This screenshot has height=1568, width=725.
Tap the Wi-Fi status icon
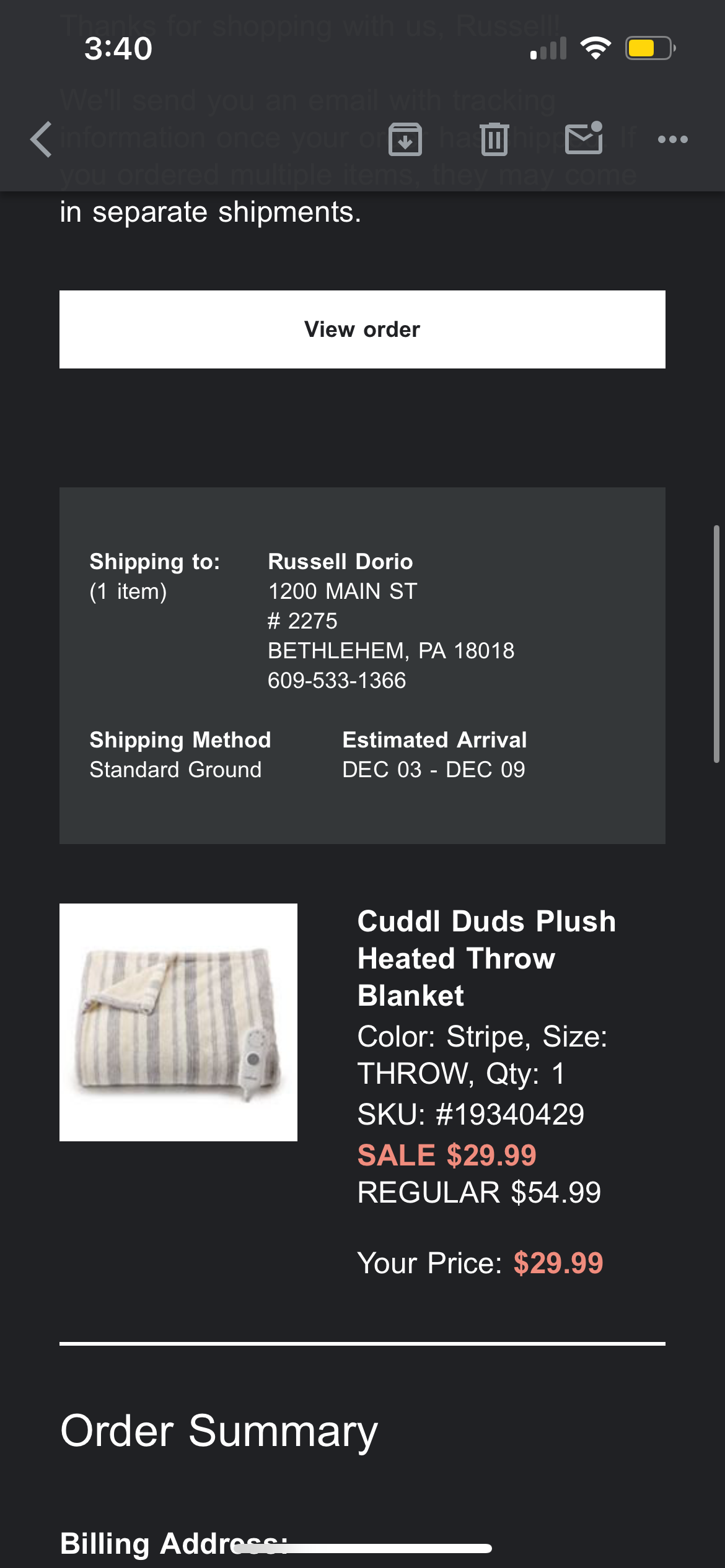[x=595, y=48]
